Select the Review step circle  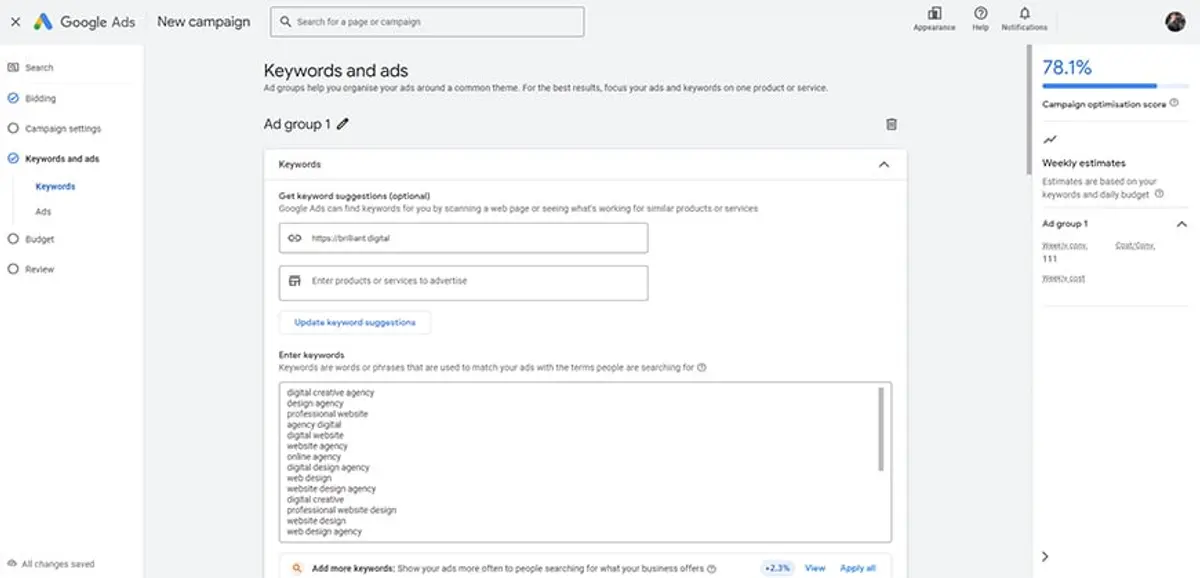pos(13,269)
